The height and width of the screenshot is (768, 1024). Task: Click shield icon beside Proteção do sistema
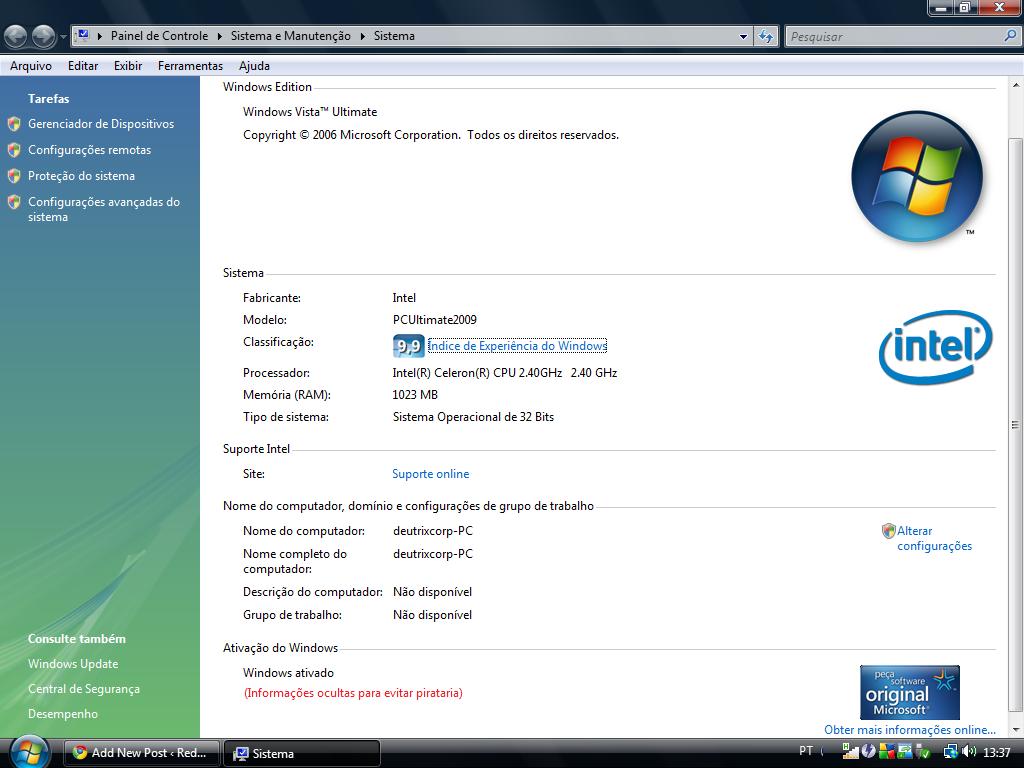(14, 176)
